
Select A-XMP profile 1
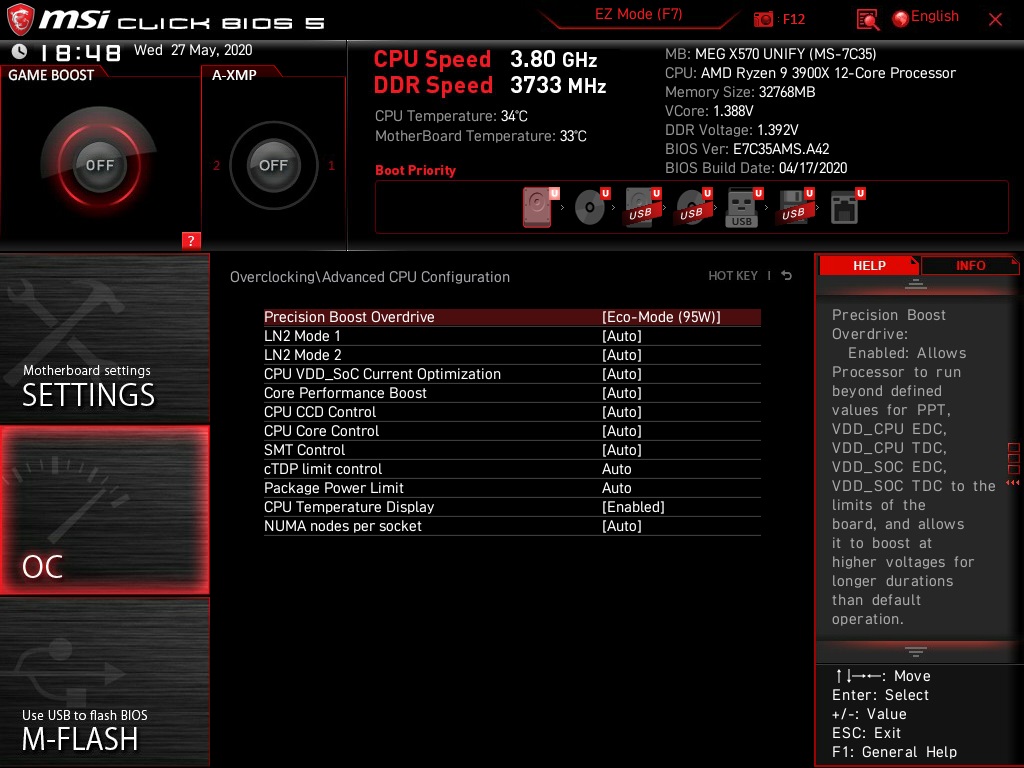331,166
